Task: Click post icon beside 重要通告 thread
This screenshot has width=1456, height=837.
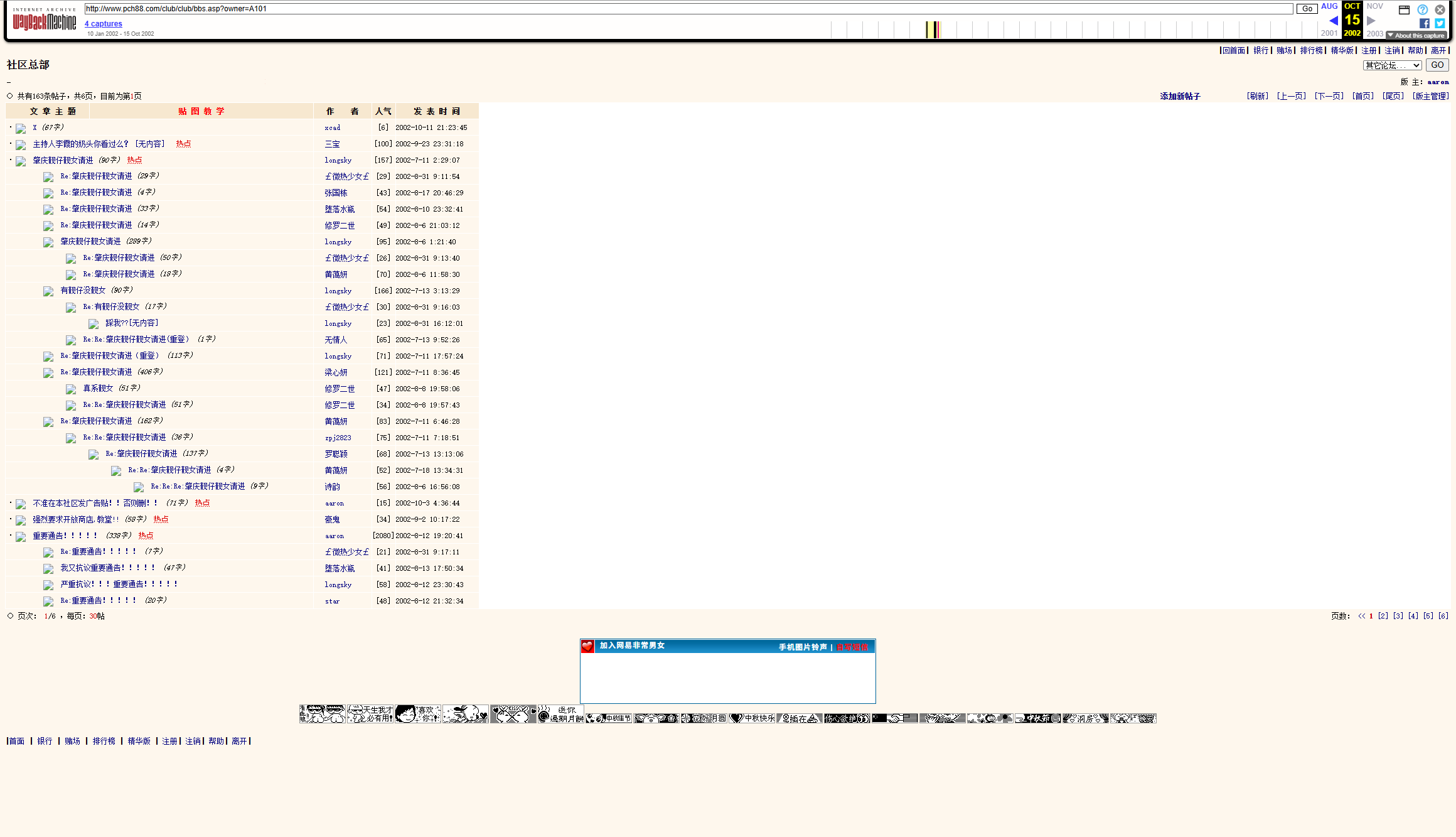Action: (x=21, y=536)
